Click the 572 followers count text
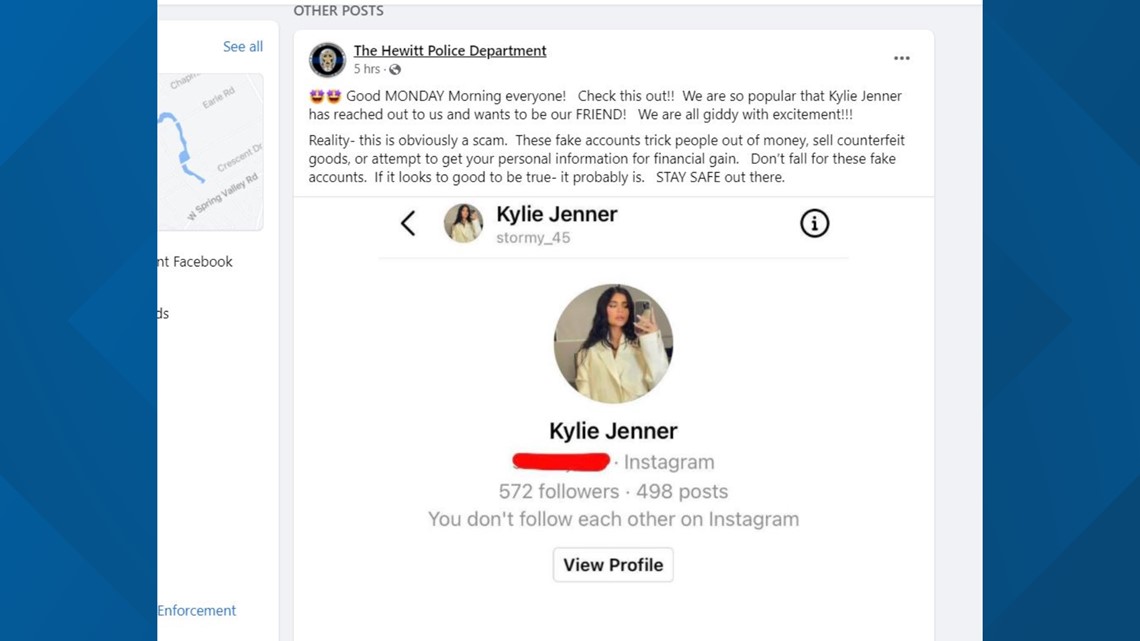This screenshot has width=1140, height=641. [558, 492]
